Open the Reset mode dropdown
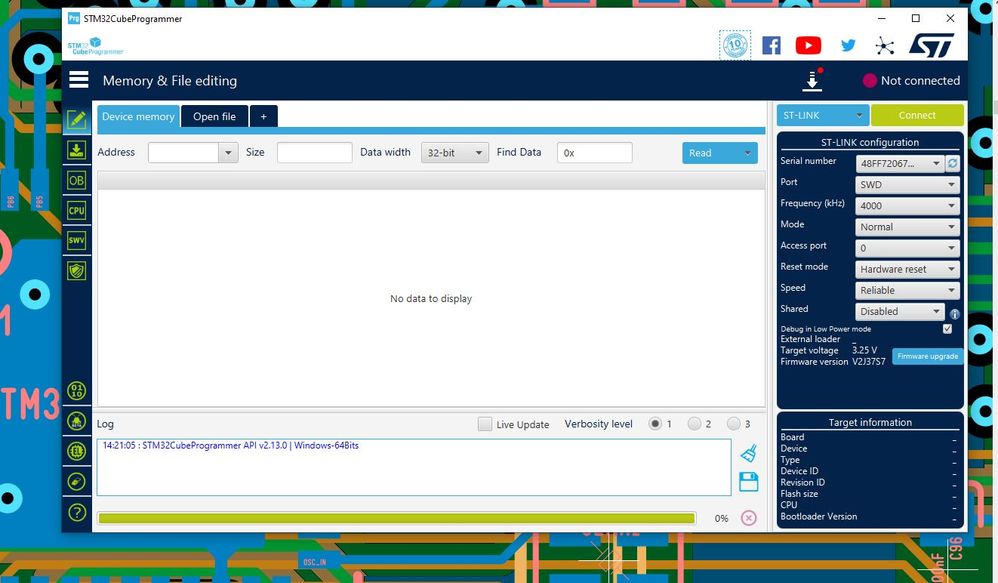998x583 pixels. [x=907, y=269]
